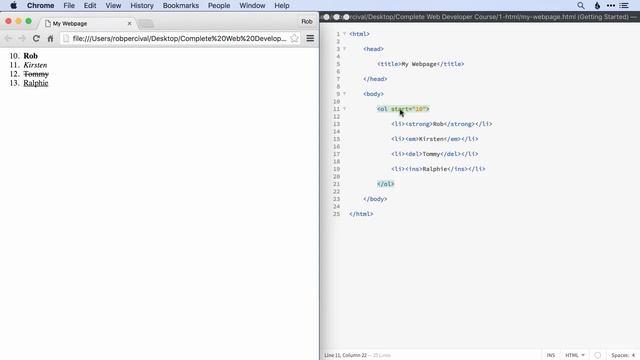Click Chrome's back arrow button
Screen dimensions: 640x360
coord(8,38)
